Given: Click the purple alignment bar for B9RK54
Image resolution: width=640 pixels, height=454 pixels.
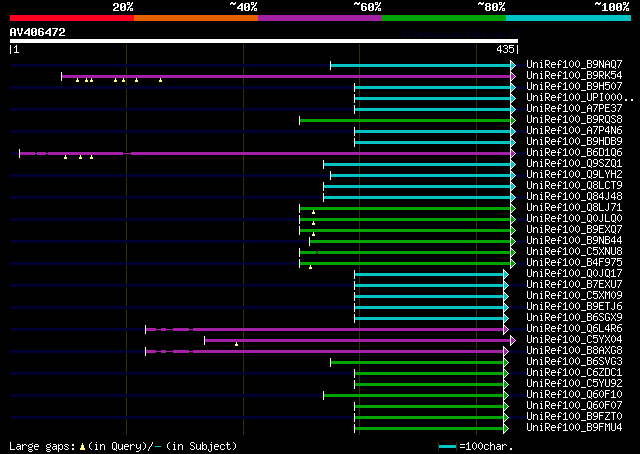Looking at the screenshot, I should [x=286, y=76].
